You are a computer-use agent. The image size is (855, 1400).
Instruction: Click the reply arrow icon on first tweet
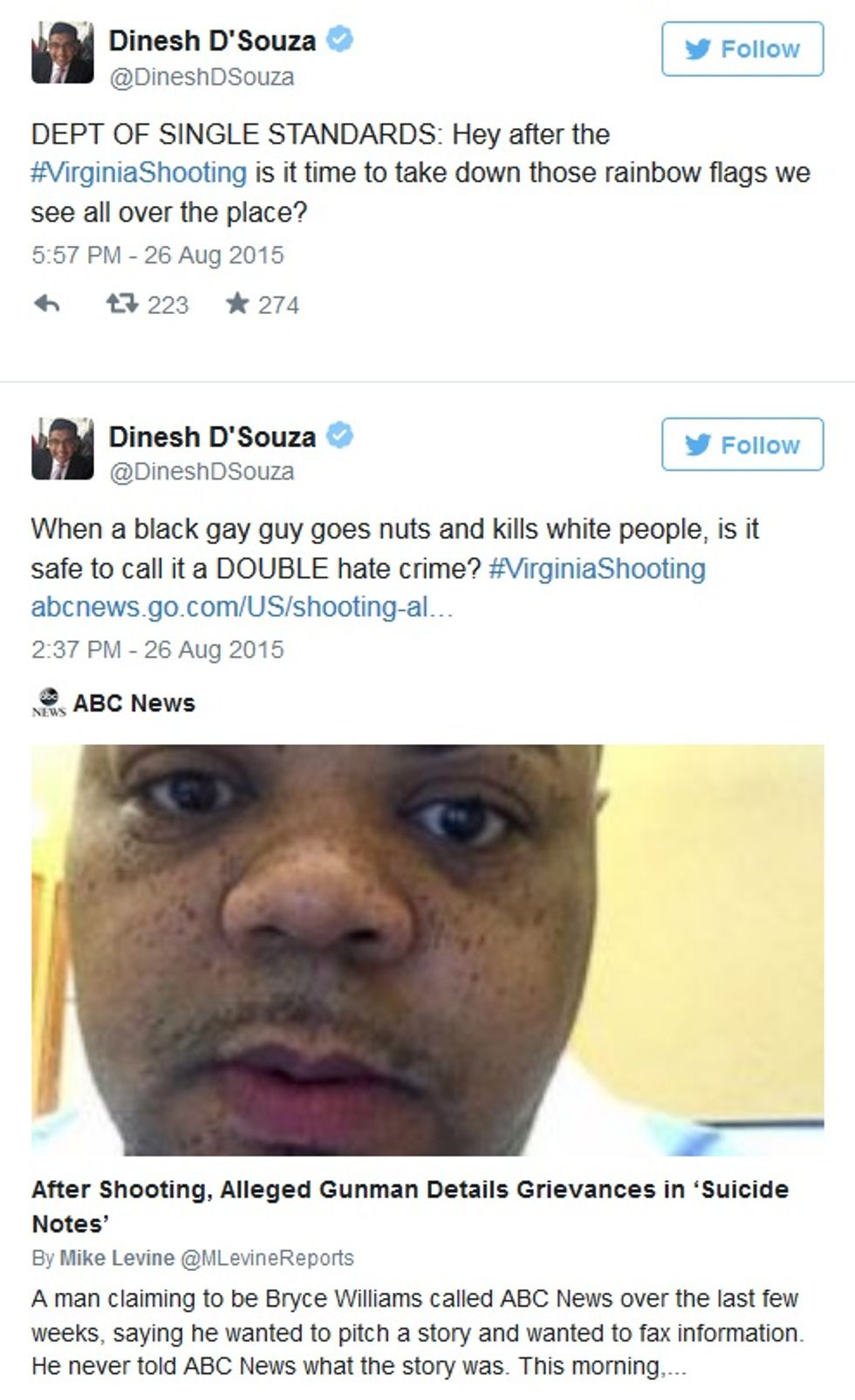tap(47, 304)
